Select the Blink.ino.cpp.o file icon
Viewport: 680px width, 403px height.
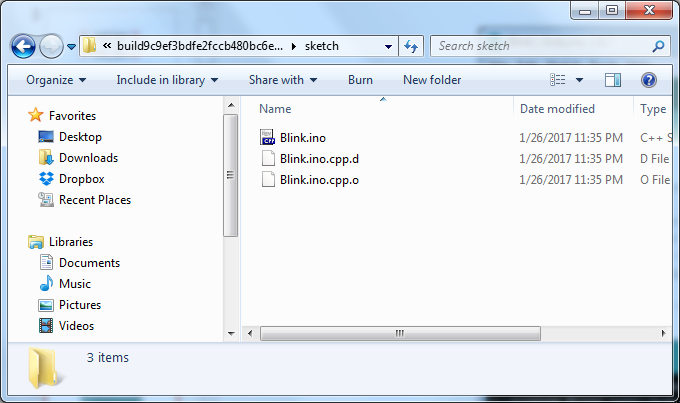pos(268,179)
